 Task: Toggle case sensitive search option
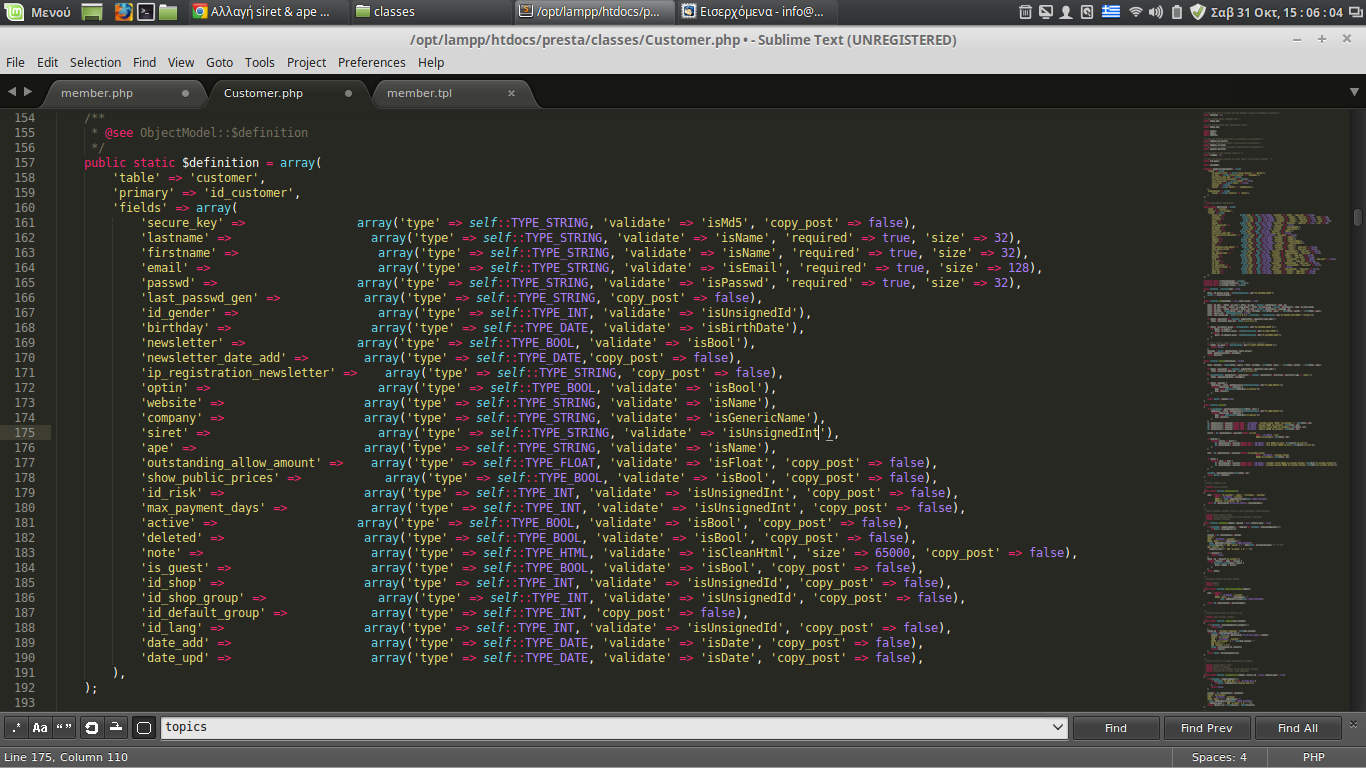[x=40, y=728]
